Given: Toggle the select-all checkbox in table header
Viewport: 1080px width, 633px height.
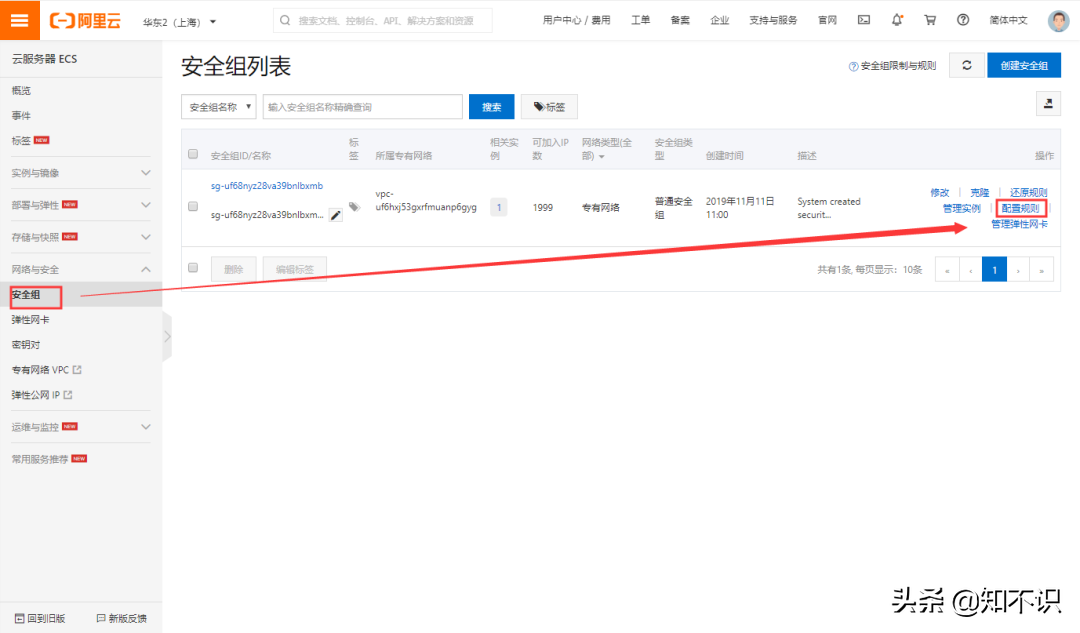Looking at the screenshot, I should coord(193,154).
